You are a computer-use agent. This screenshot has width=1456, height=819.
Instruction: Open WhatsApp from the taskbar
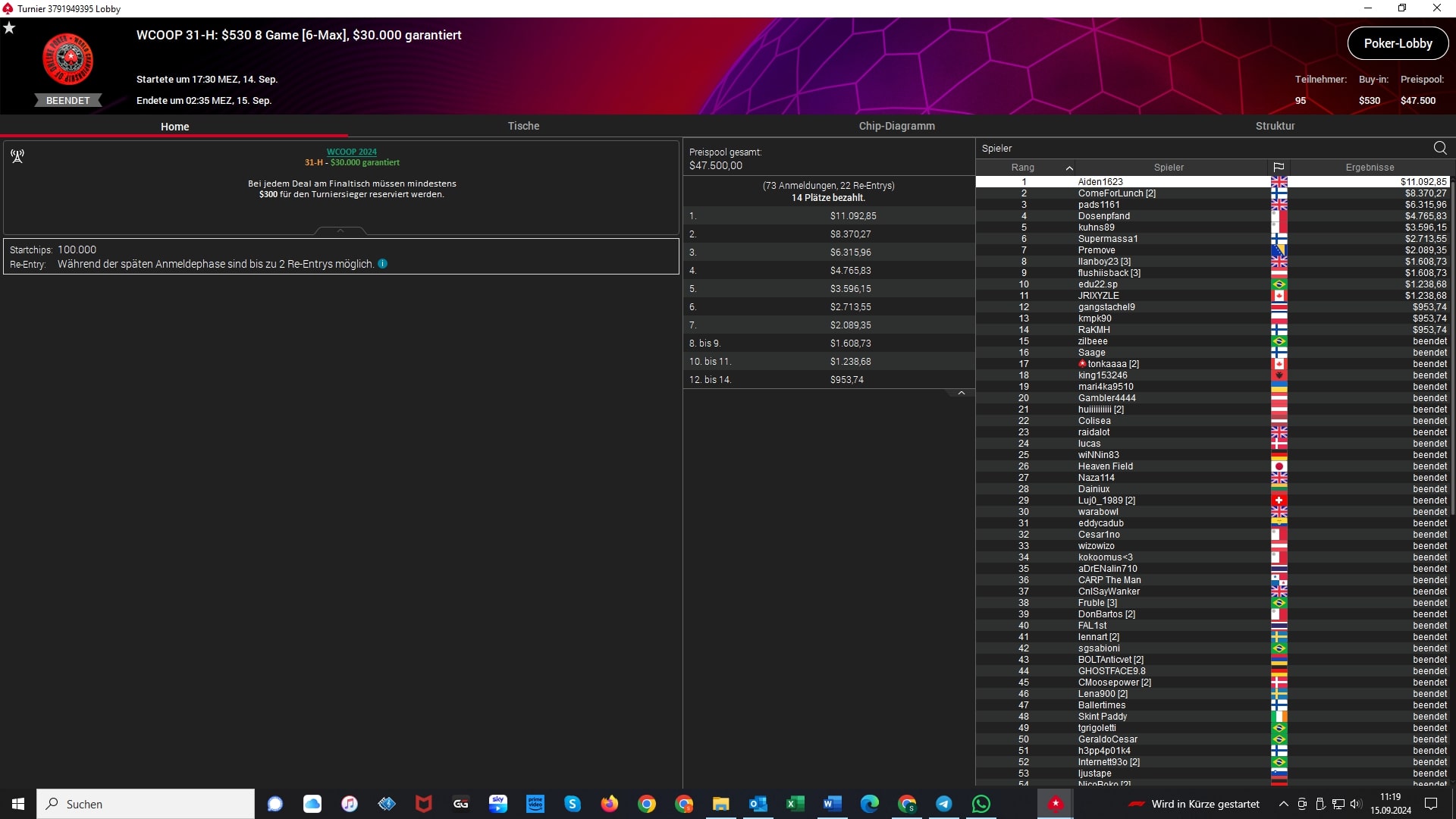(x=981, y=804)
